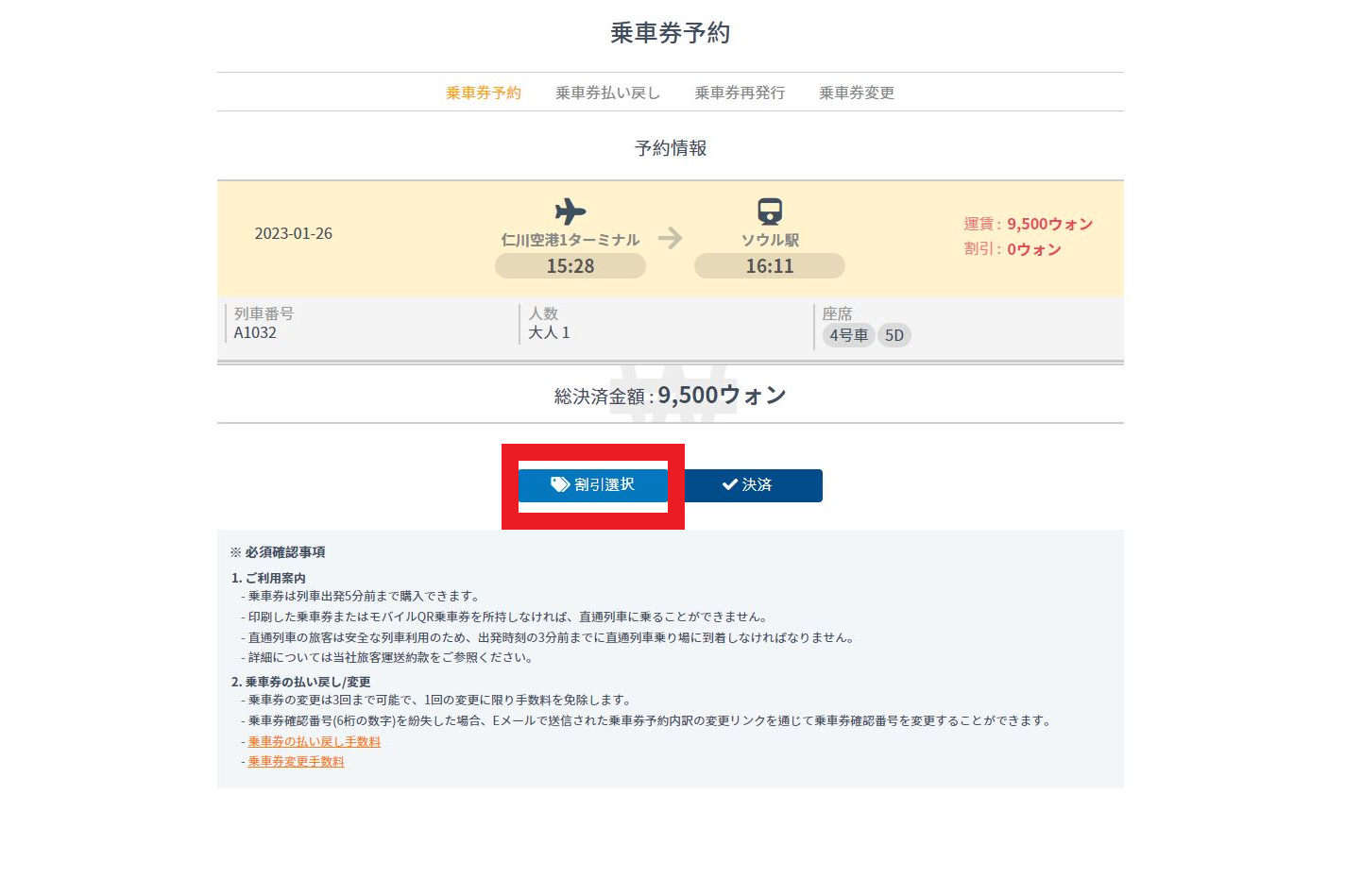Image resolution: width=1345 pixels, height=896 pixels.
Task: Select the 16:11 arrival time pill
Action: point(769,265)
